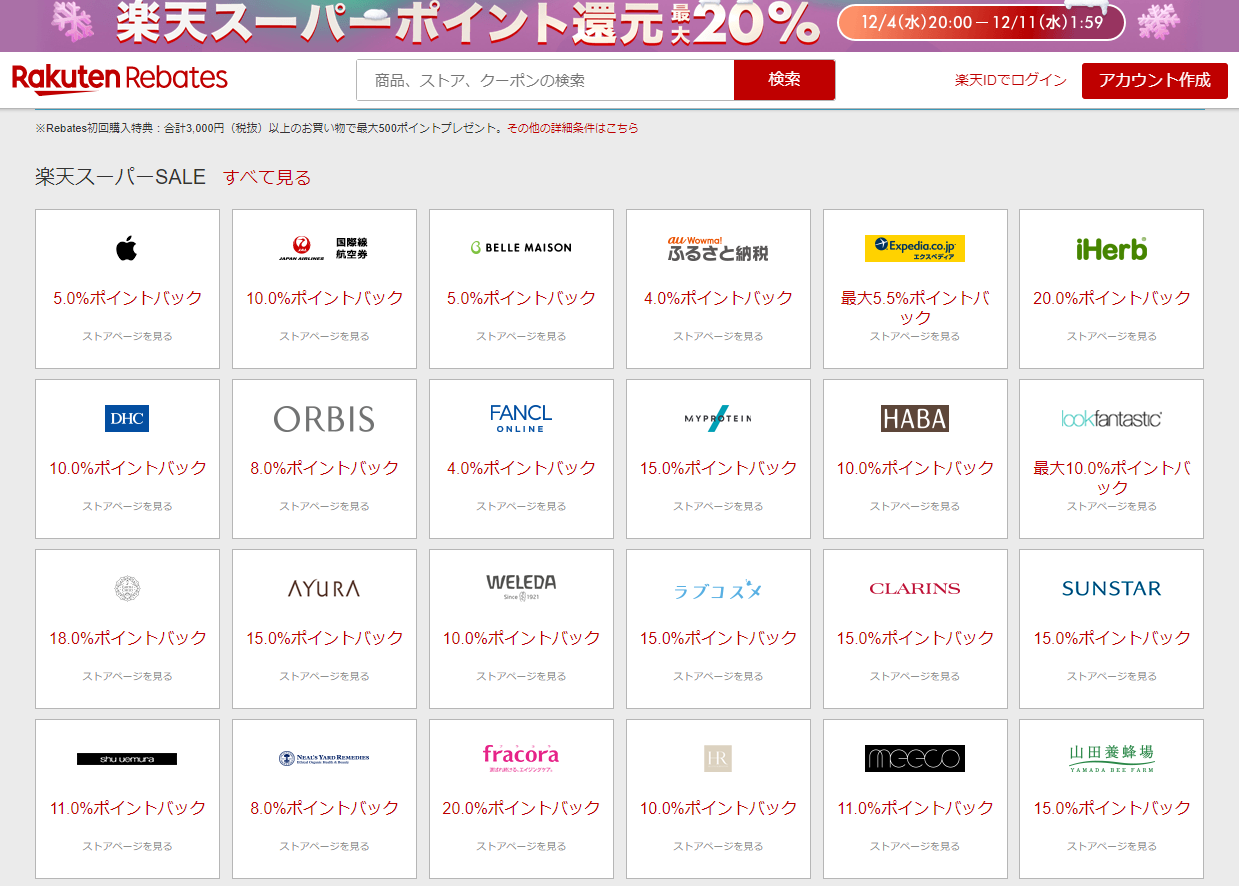Select the Neal's Yard Remedies logo

[323, 758]
